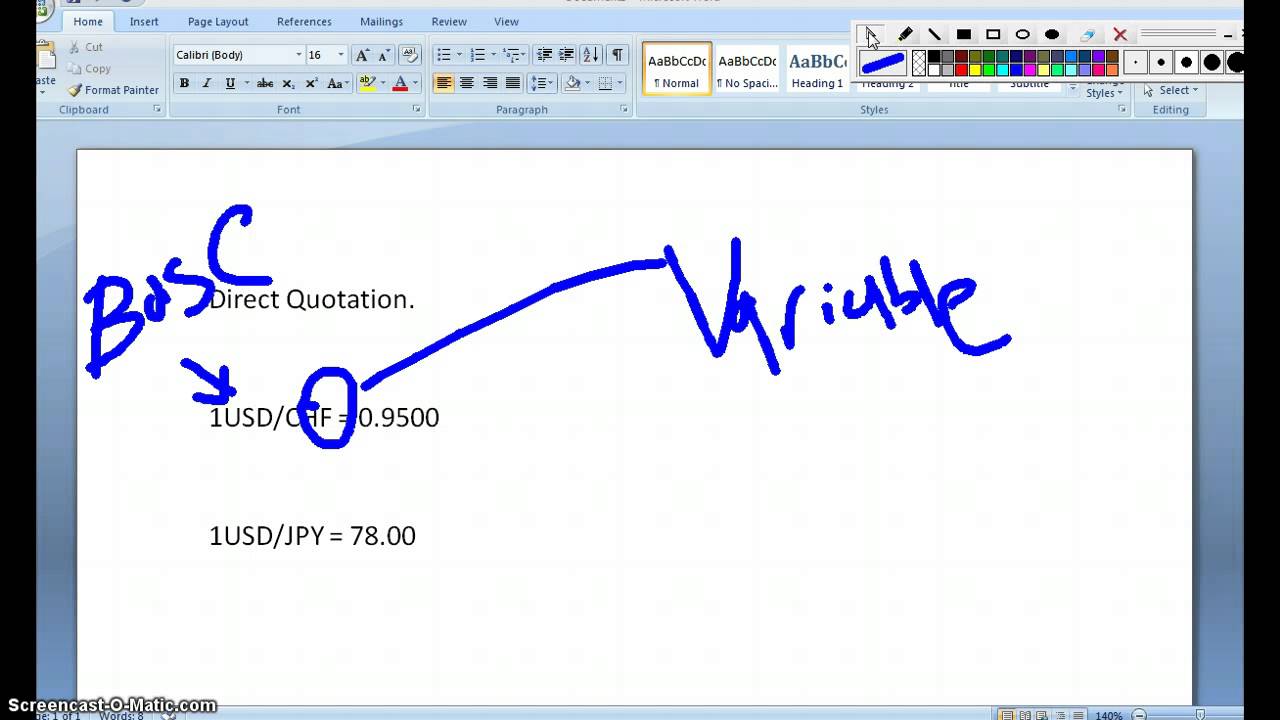Click the red X clear-drawing icon

coord(1120,35)
